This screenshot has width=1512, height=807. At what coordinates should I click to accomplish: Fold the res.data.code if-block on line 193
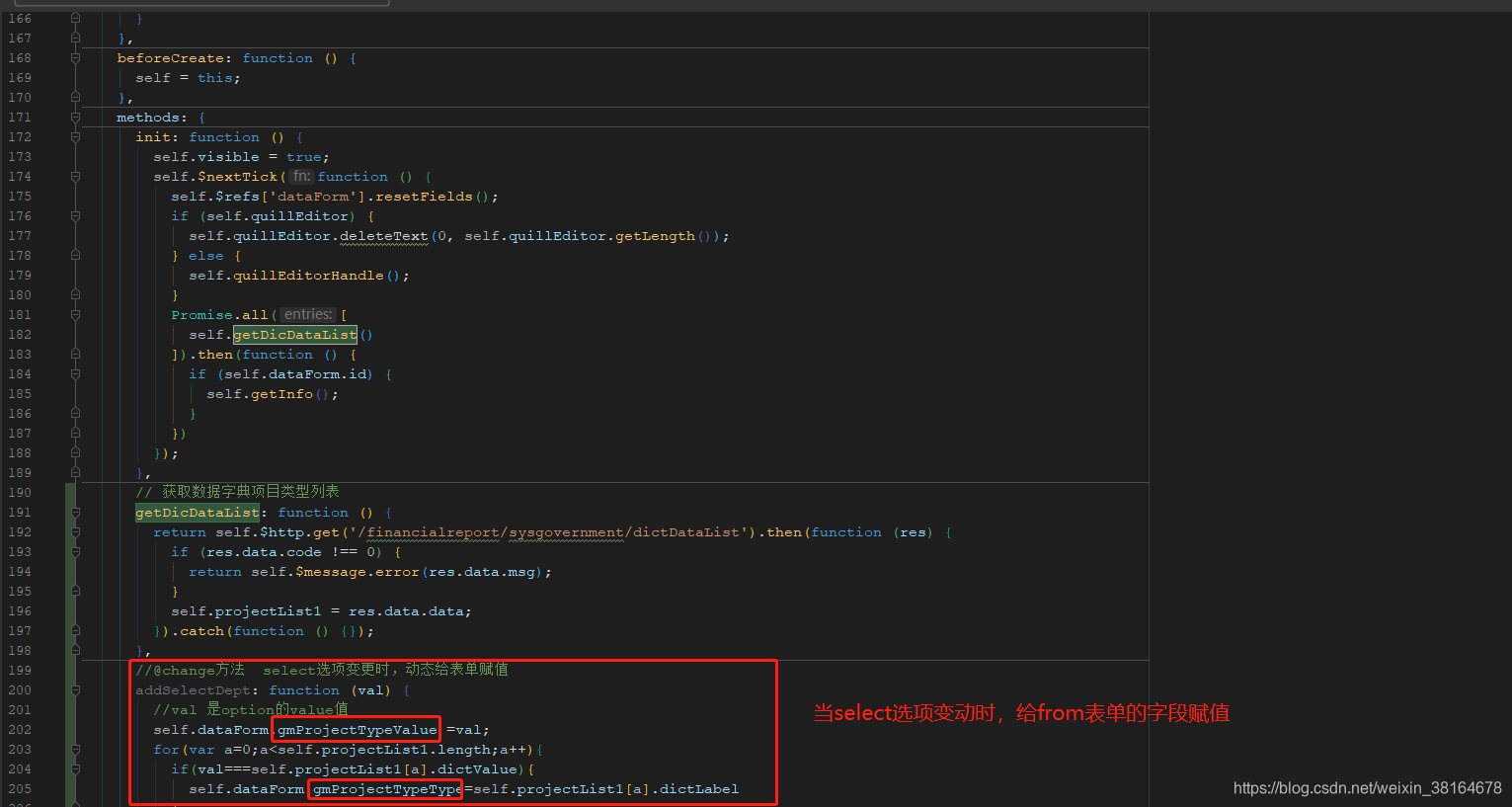click(75, 552)
